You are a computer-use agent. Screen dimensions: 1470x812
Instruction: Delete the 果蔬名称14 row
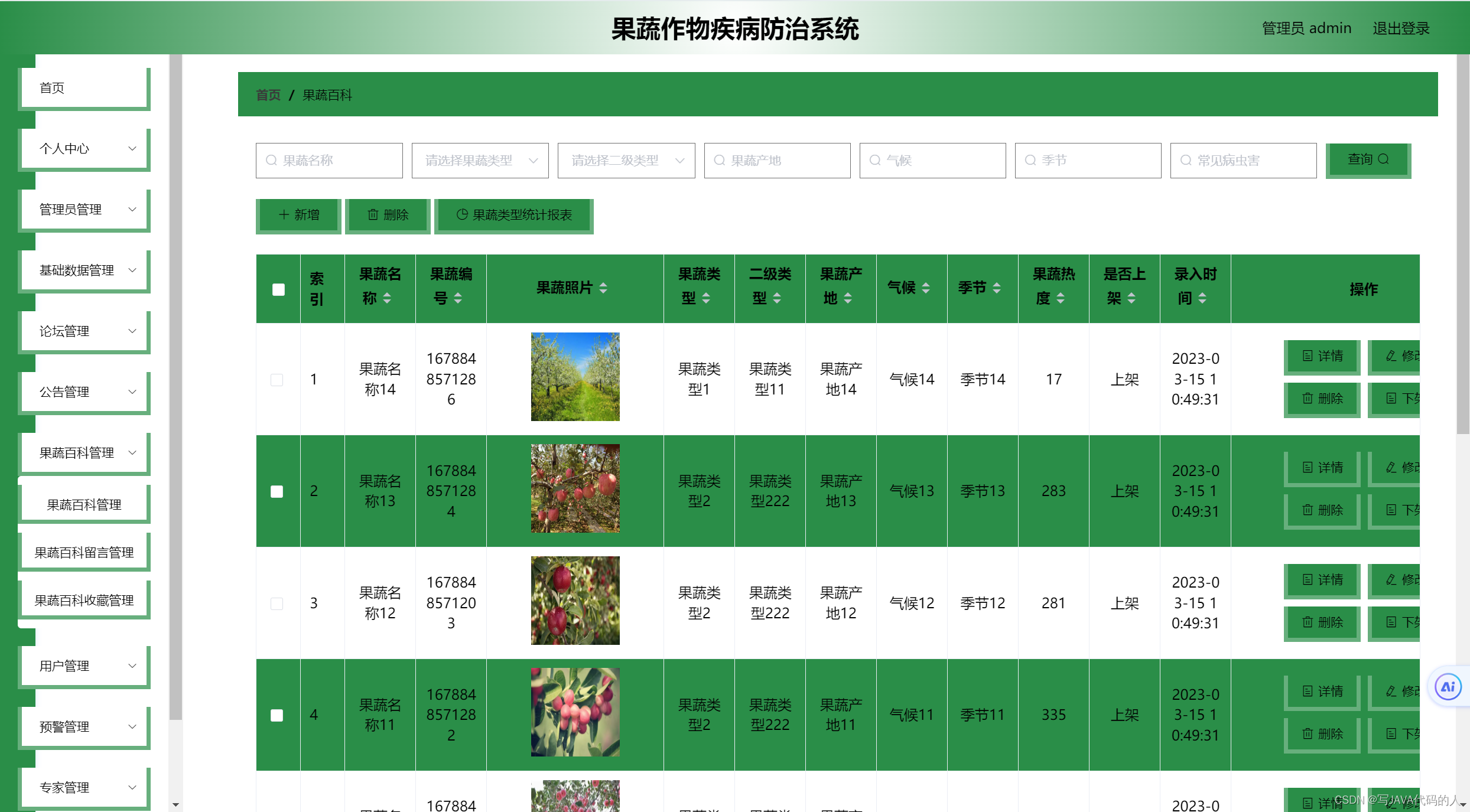[x=1322, y=399]
